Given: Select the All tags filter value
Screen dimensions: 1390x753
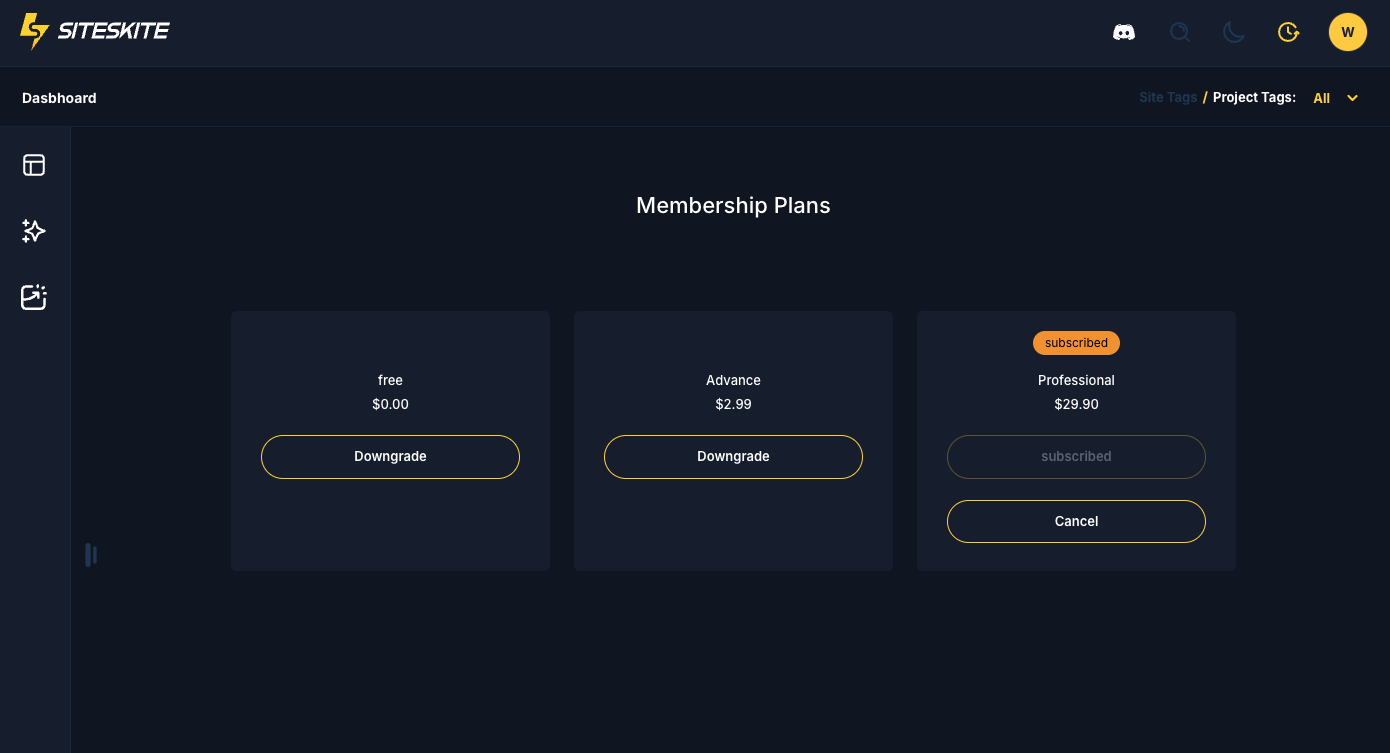Looking at the screenshot, I should [1321, 98].
